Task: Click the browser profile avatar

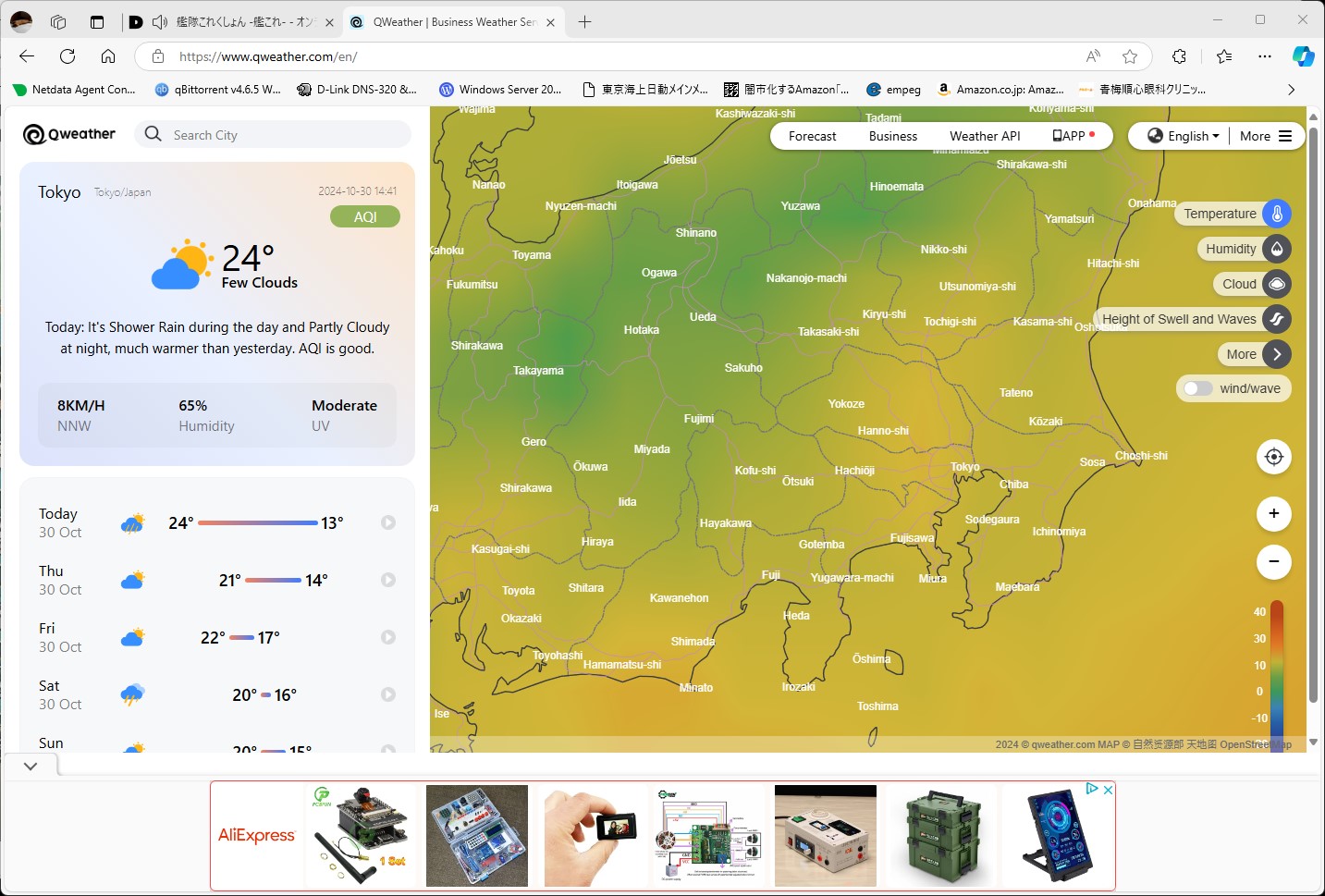Action: 21,22
